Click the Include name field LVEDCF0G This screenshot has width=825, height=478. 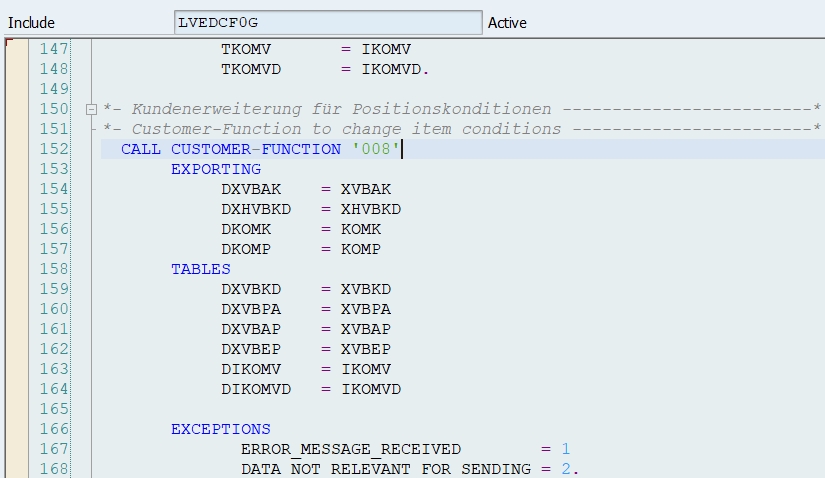point(327,22)
